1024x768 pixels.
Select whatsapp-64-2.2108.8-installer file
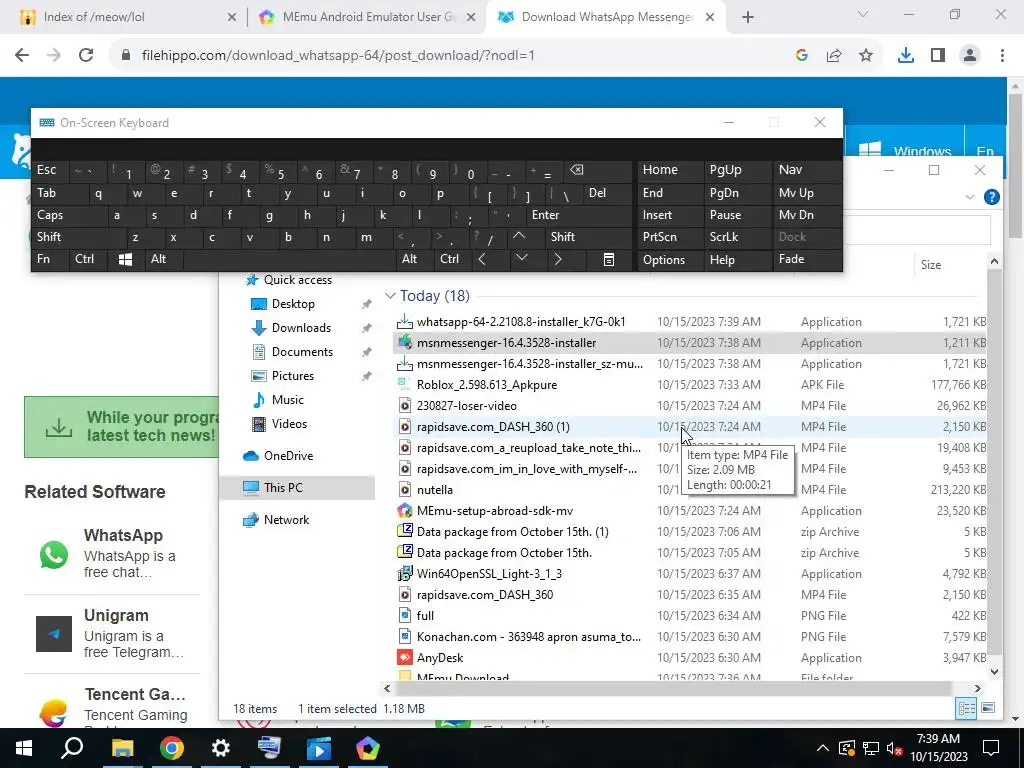tap(520, 322)
